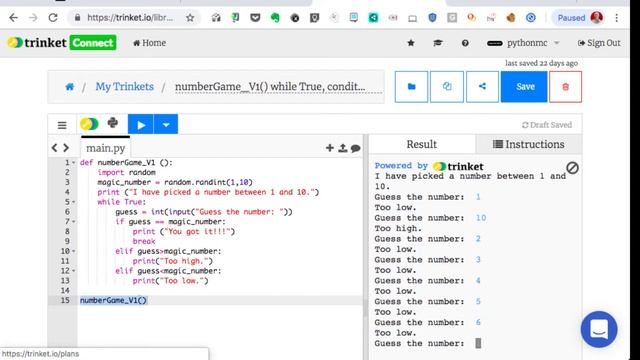This screenshot has width=640, height=360.
Task: Collapse the while True fold arrow on line 5
Action: point(74,202)
